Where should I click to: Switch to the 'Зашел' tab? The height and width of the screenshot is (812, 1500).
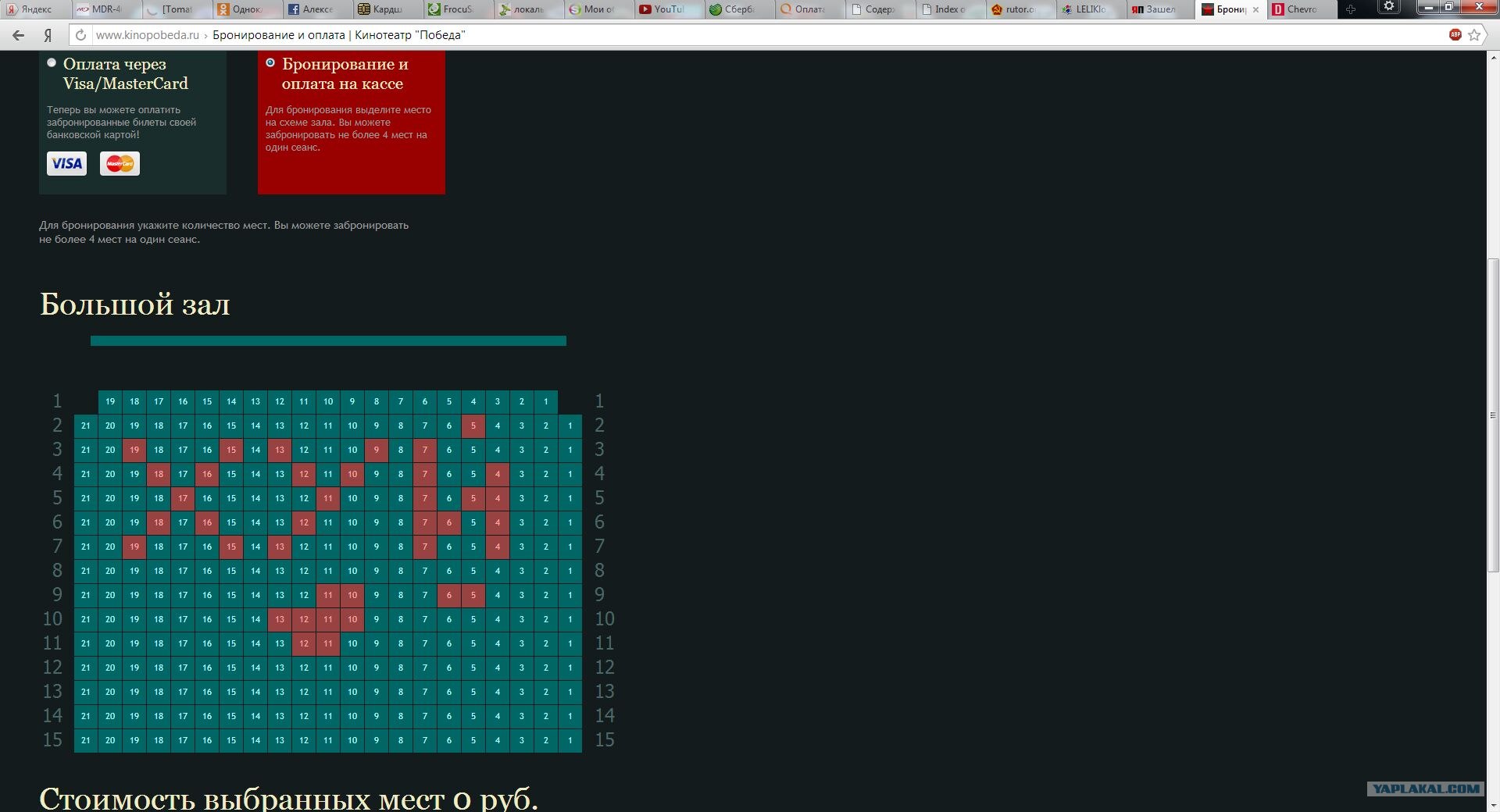pyautogui.click(x=1161, y=9)
